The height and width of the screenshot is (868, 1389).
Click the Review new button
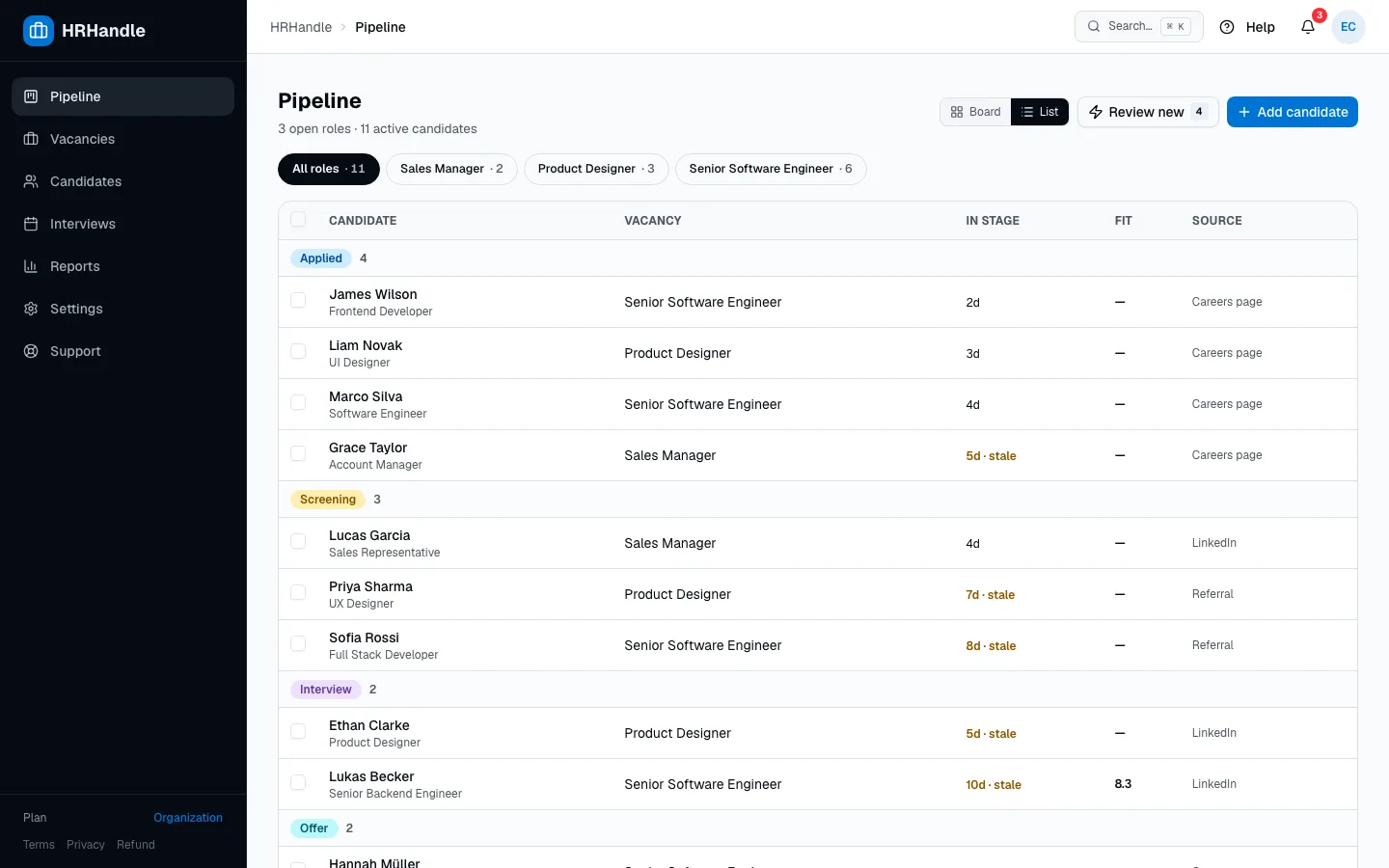point(1148,112)
